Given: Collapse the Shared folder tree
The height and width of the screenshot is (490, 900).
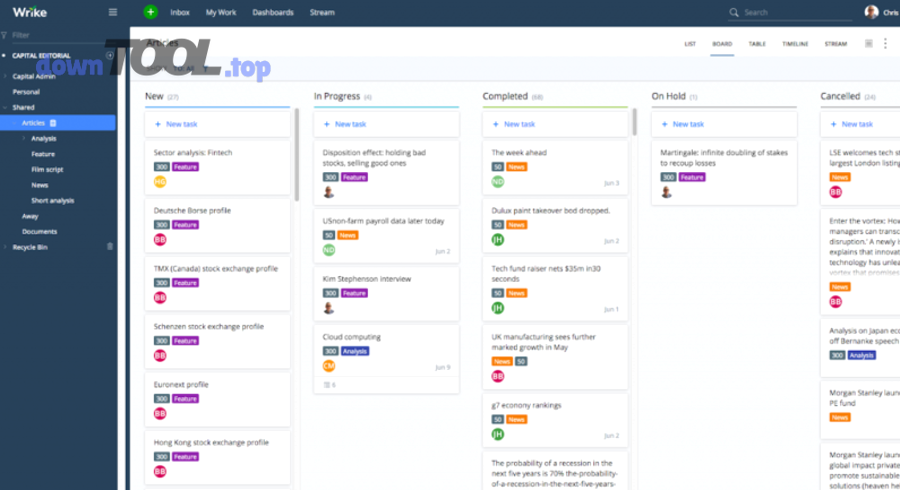Looking at the screenshot, I should coord(5,107).
